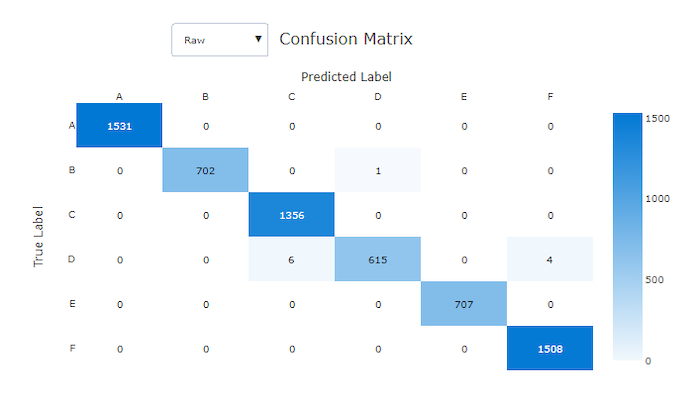Click column header D on predicted axis
700x410 pixels.
click(377, 97)
